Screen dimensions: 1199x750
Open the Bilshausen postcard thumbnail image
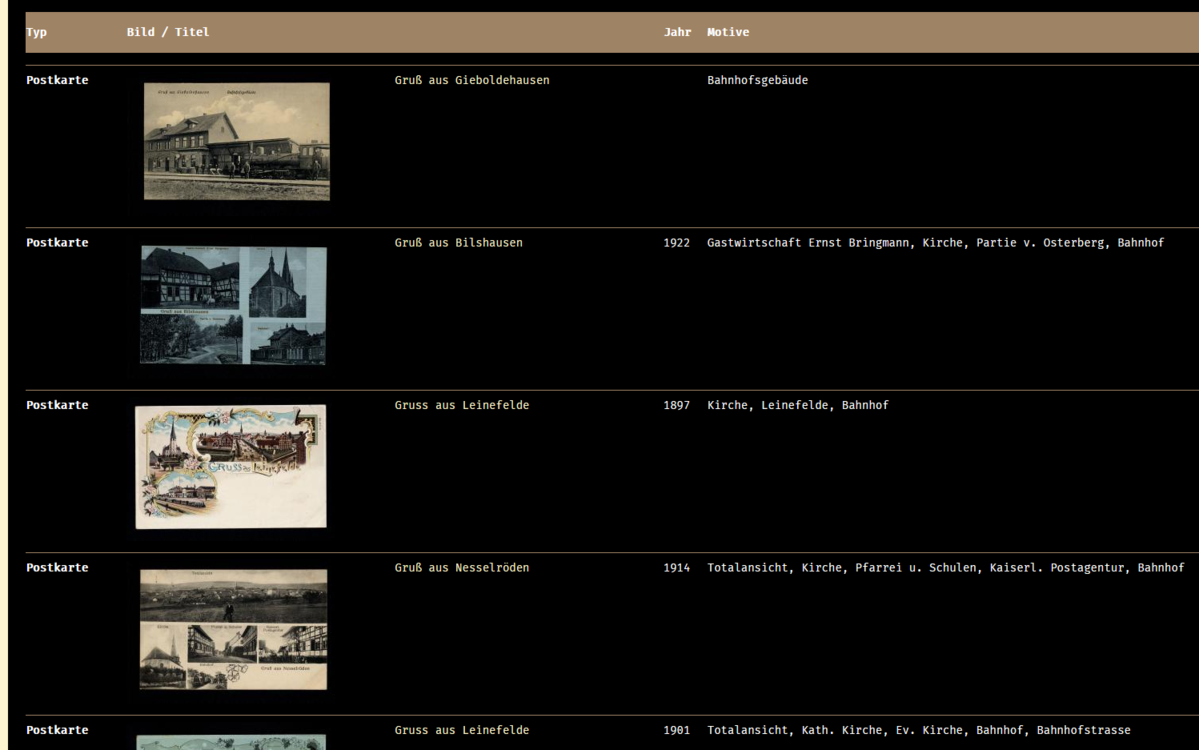click(233, 305)
